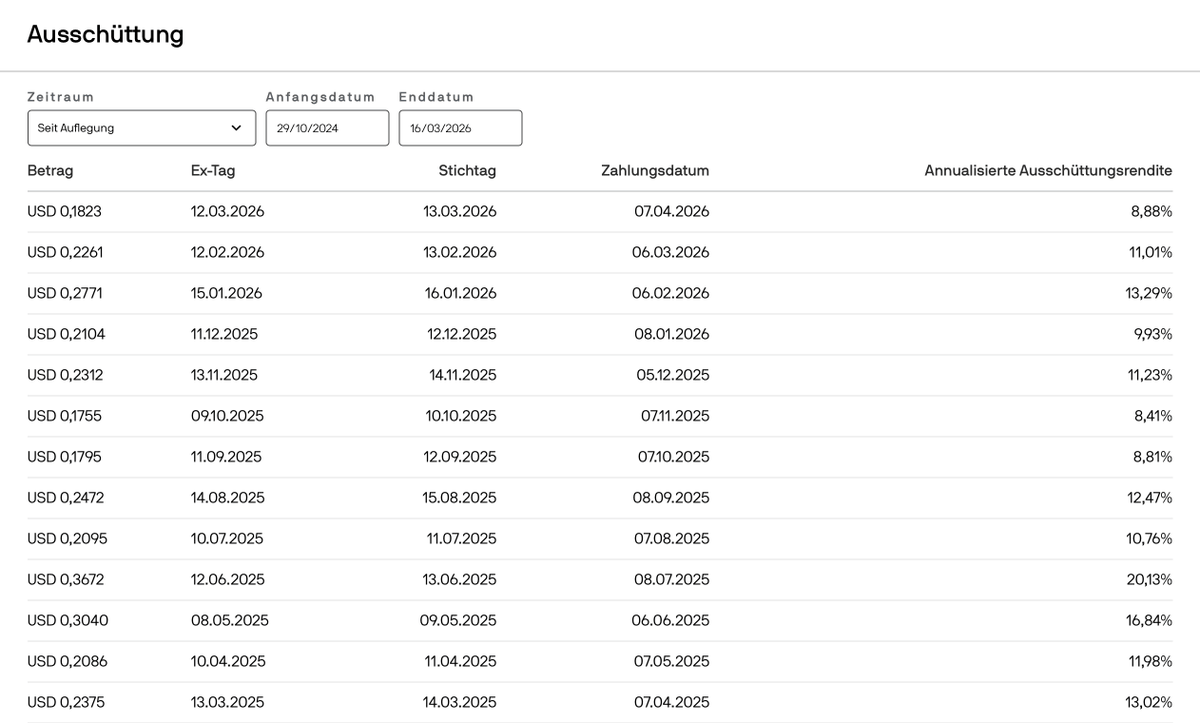Viewport: 1200px width, 723px height.
Task: Click Stichtag date 14.11.2025
Action: pos(463,376)
